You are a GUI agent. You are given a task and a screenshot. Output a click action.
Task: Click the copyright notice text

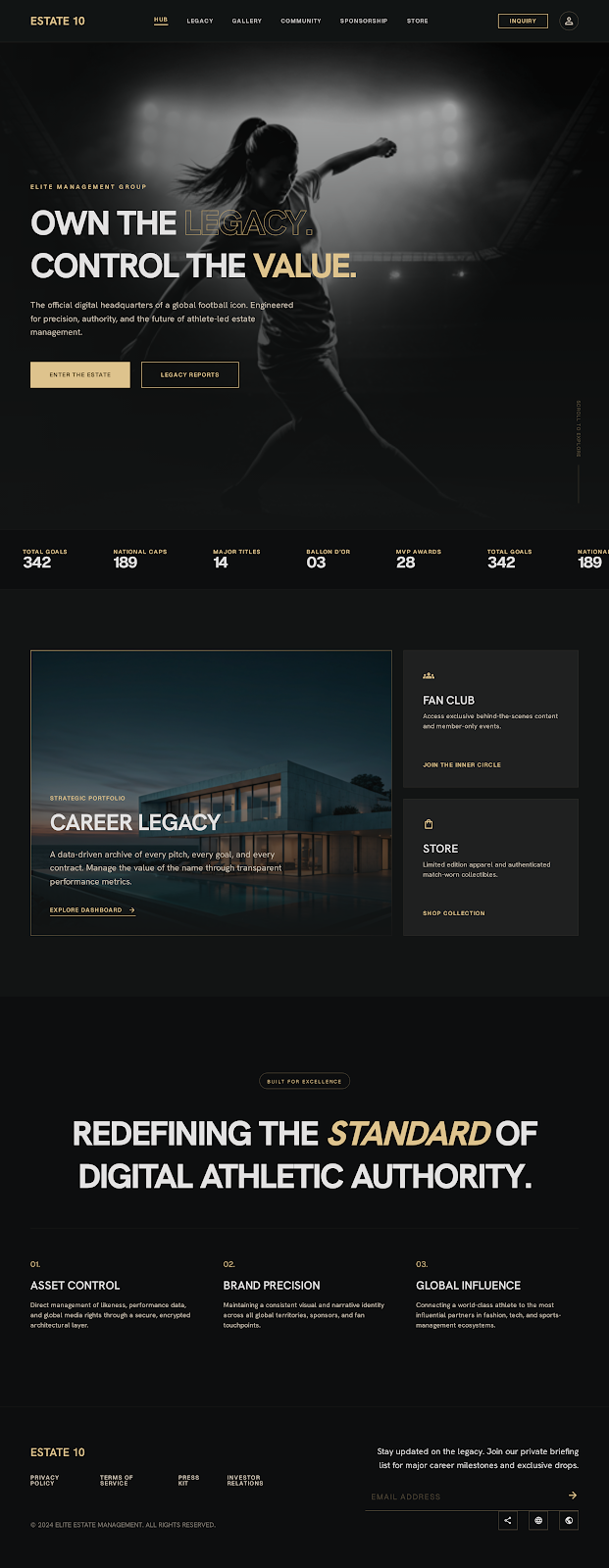[x=123, y=1525]
